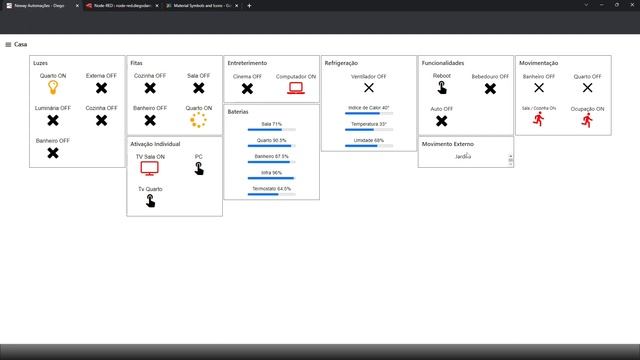Click the Casa dashboard title
Viewport: 640px width, 360px height.
(20, 44)
